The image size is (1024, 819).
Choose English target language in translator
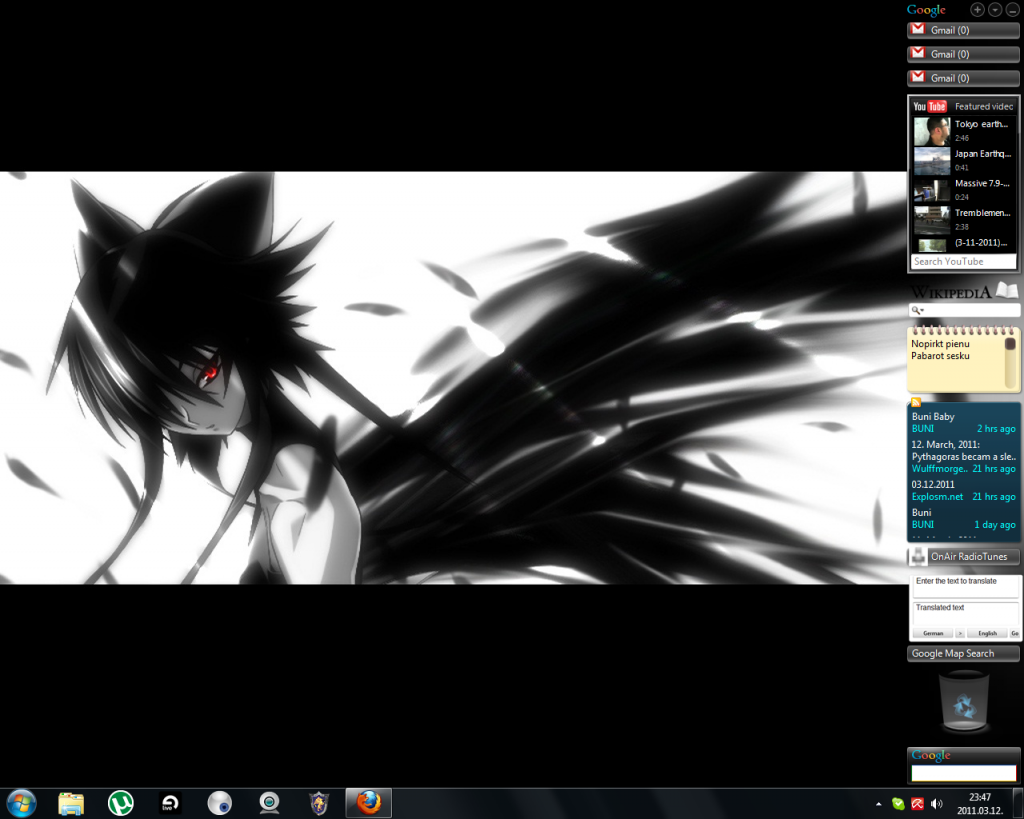pyautogui.click(x=987, y=634)
